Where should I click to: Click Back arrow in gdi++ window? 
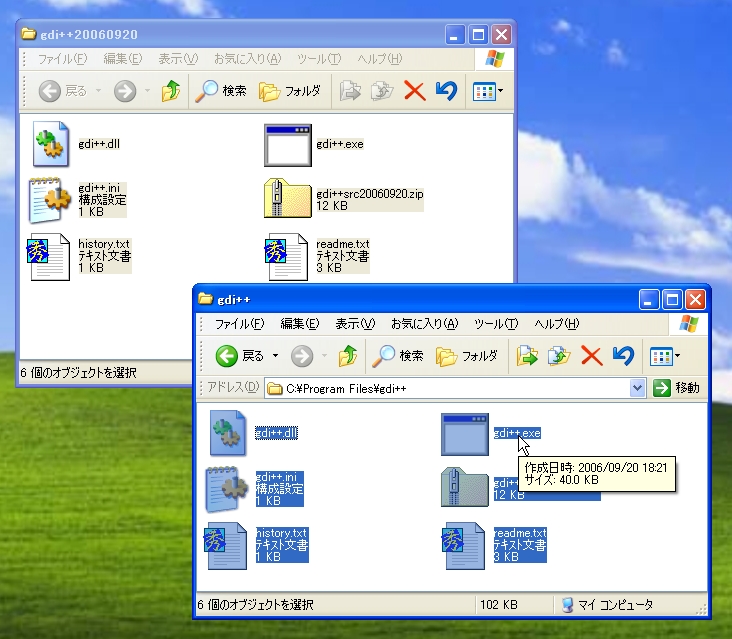pyautogui.click(x=226, y=356)
